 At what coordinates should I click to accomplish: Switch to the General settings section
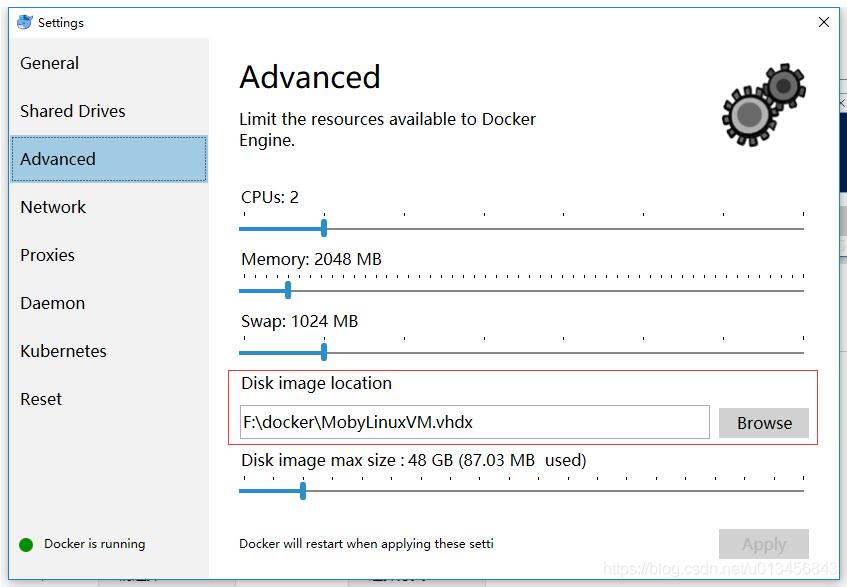pyautogui.click(x=50, y=62)
